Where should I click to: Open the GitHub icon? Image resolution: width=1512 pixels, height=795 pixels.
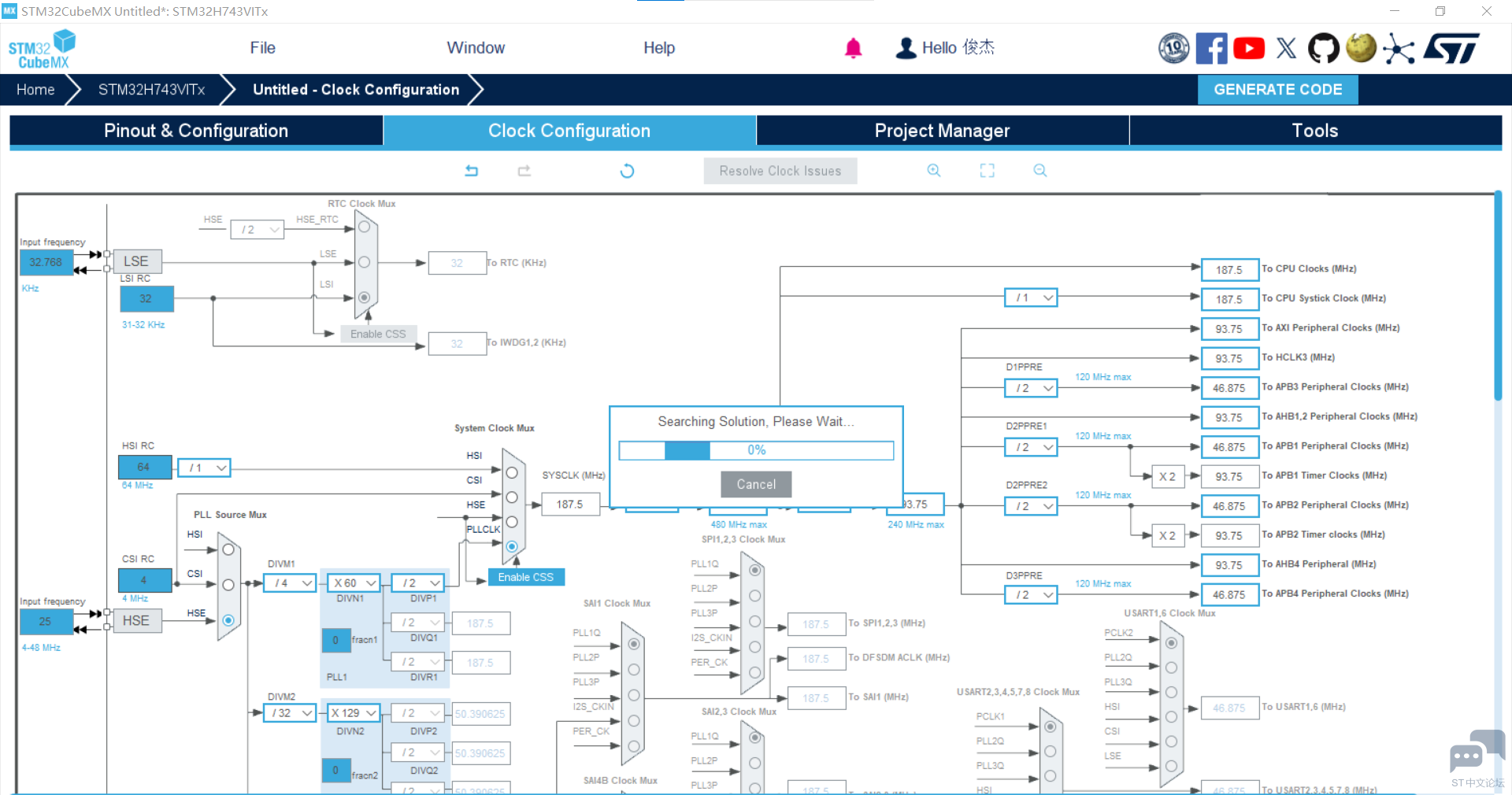pyautogui.click(x=1323, y=48)
